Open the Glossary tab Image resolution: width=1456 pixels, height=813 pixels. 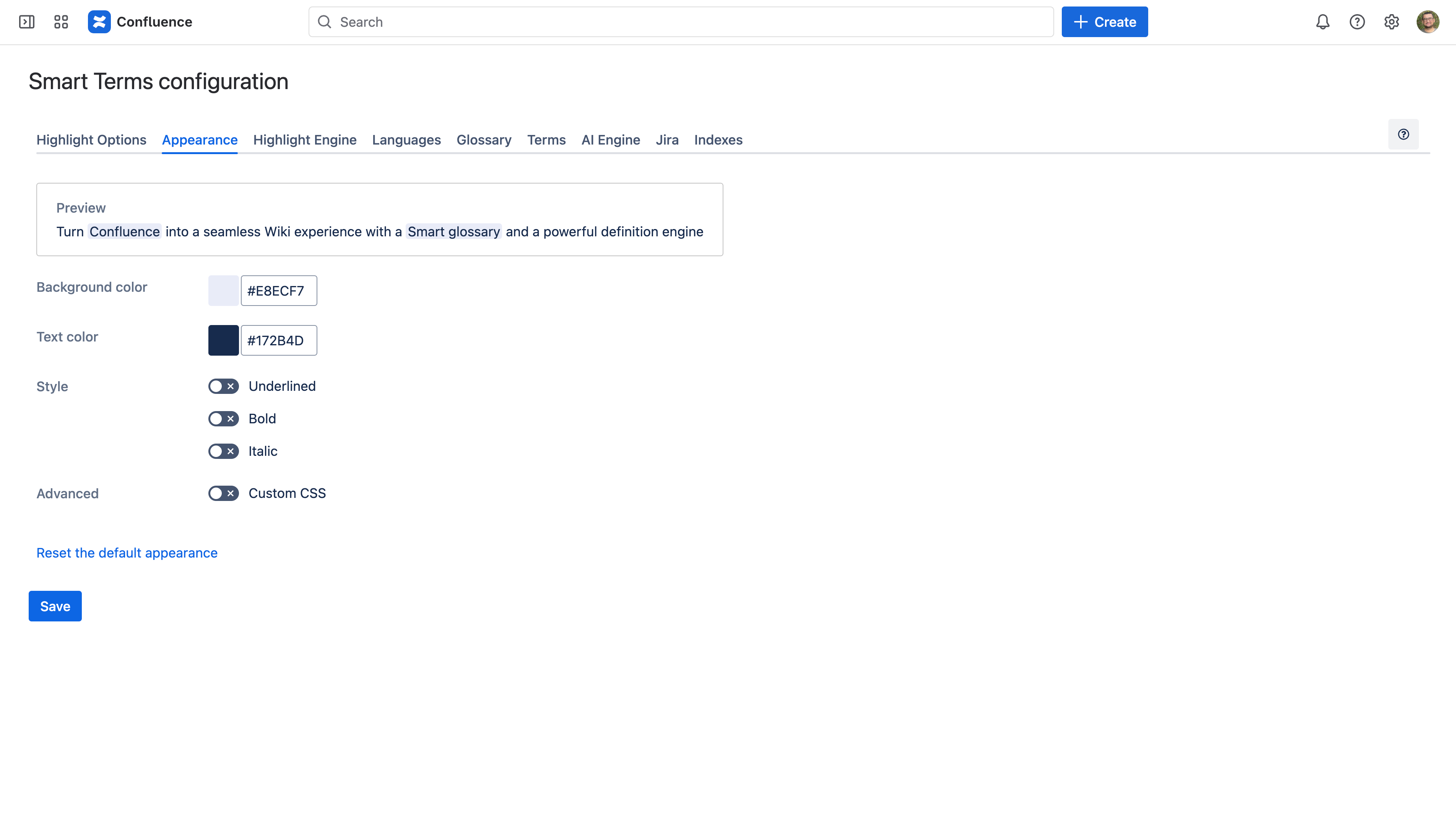484,140
